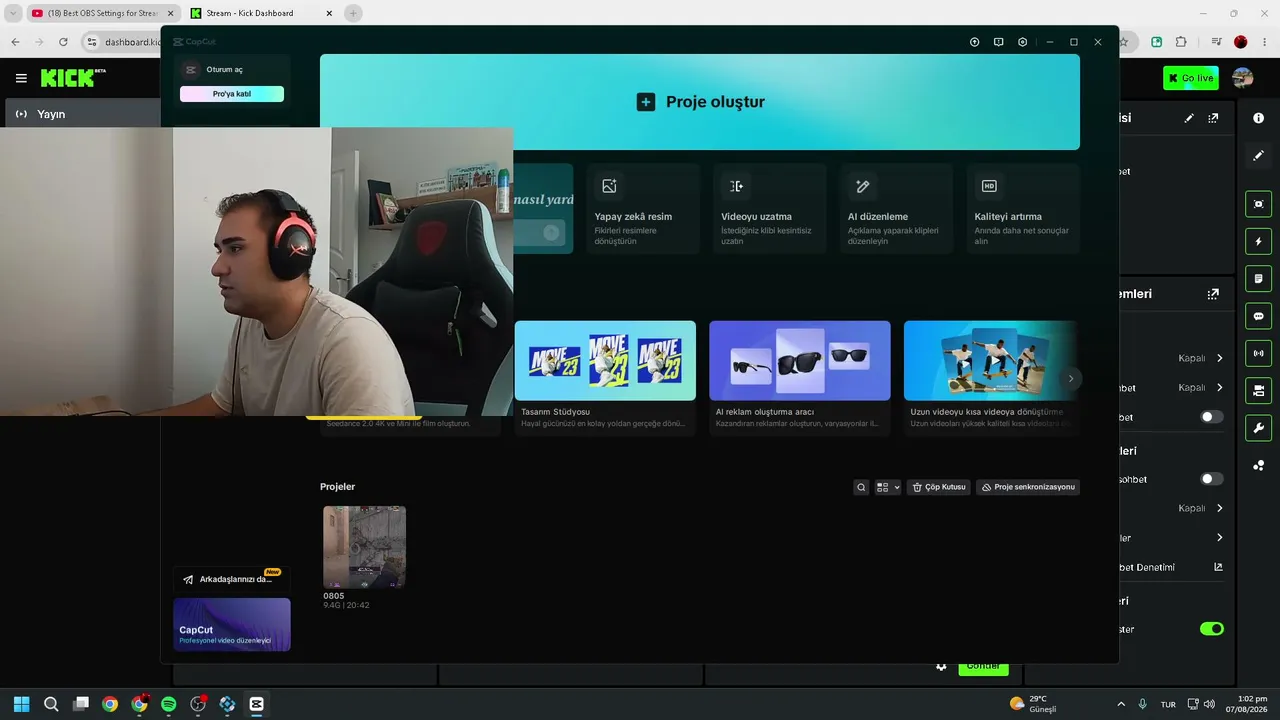Click the Pro'ya katıl button in CapCut
This screenshot has width=1280, height=720.
click(232, 94)
